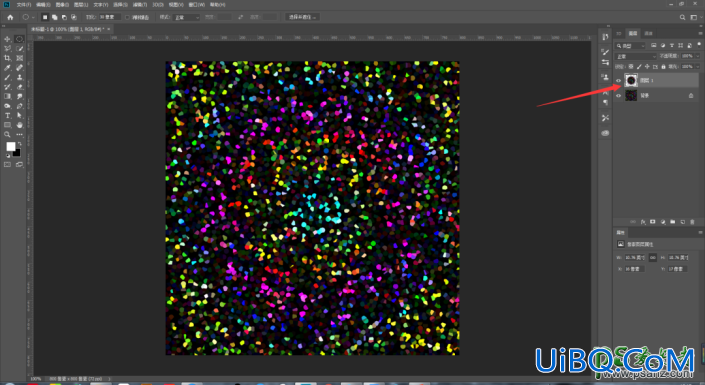Change the screen mode
The height and width of the screenshot is (385, 705).
(x=19, y=165)
